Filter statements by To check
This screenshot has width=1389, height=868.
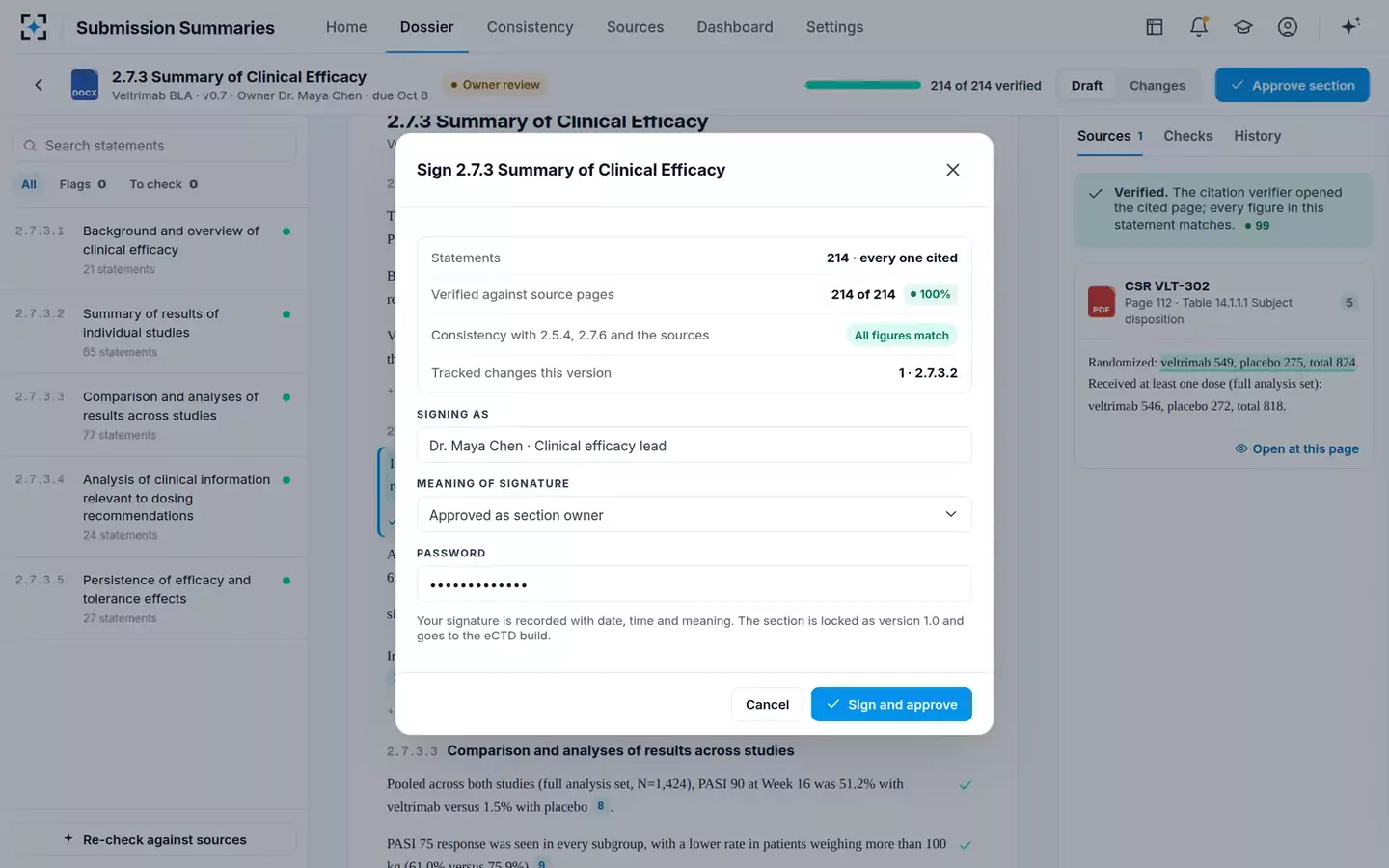tap(163, 184)
